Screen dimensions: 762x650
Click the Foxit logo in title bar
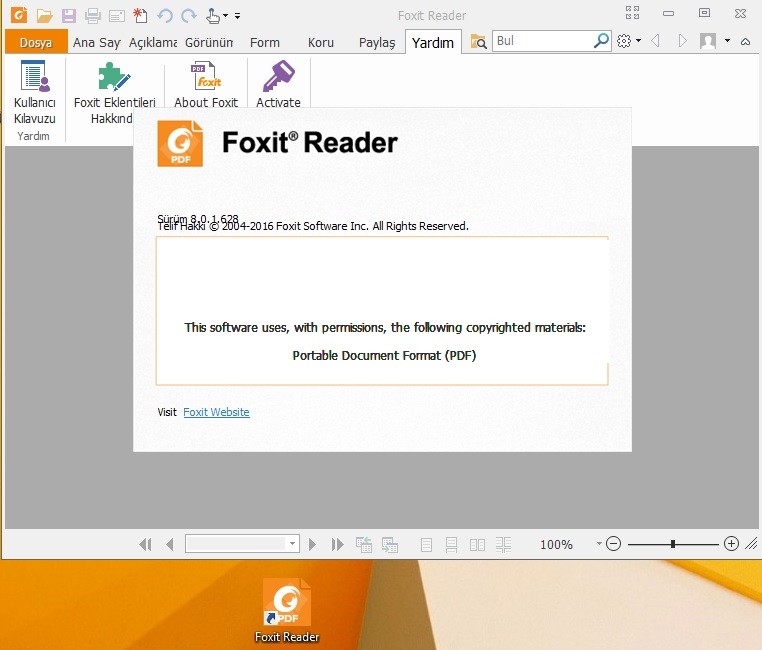pos(19,15)
